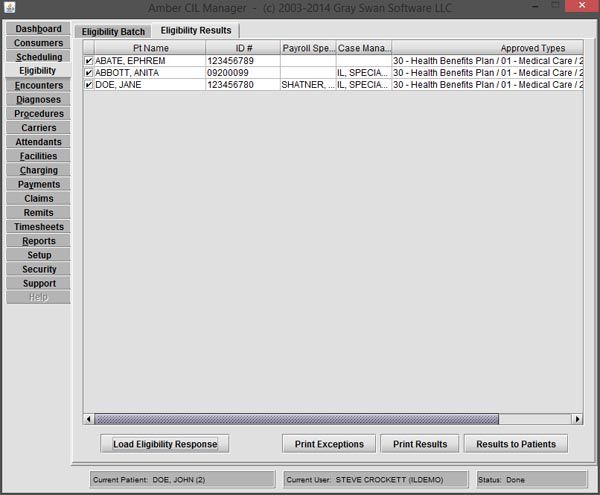Uncheck the ABBOTT, ANITA row checkbox

coord(89,73)
